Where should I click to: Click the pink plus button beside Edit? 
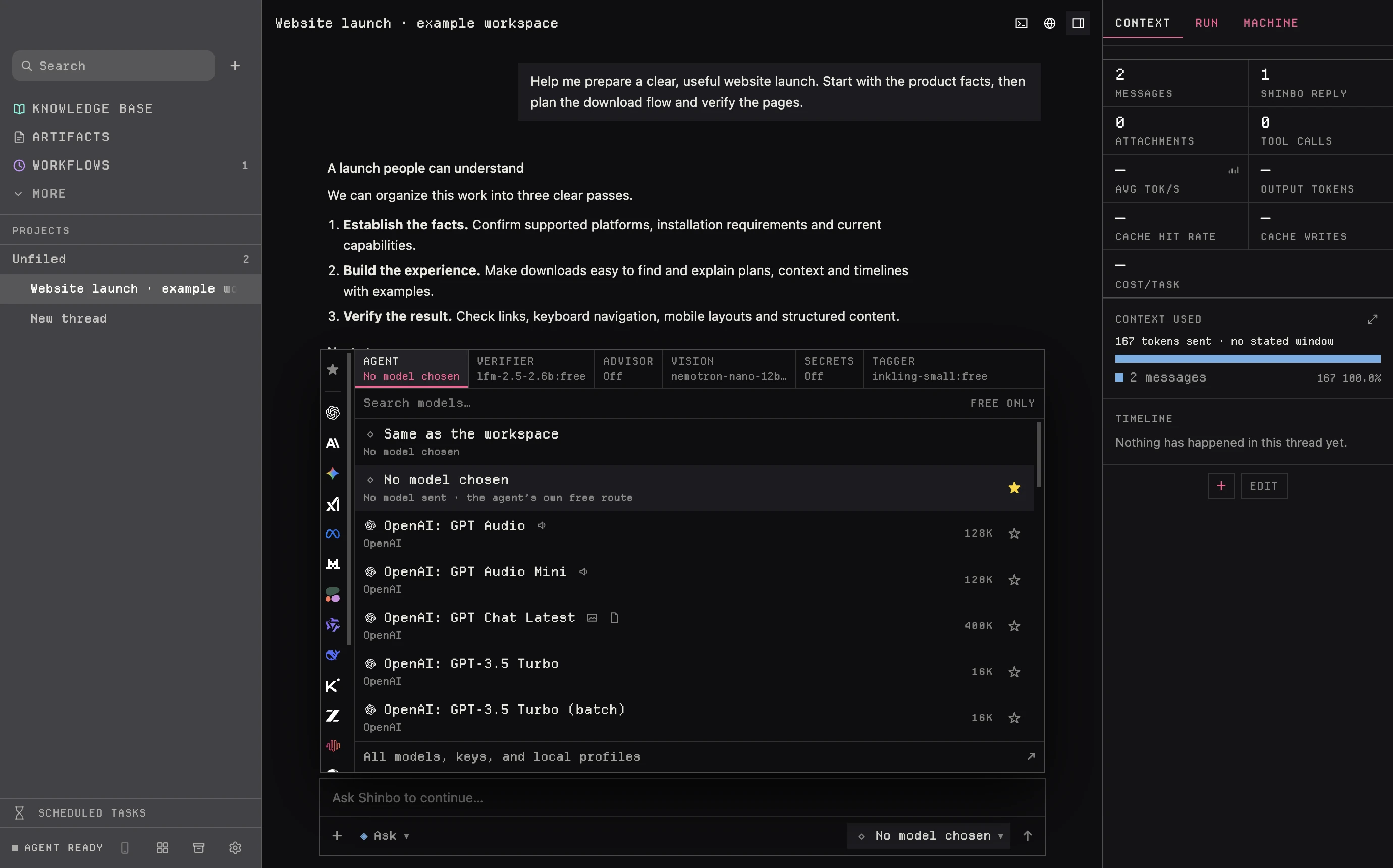click(1221, 485)
